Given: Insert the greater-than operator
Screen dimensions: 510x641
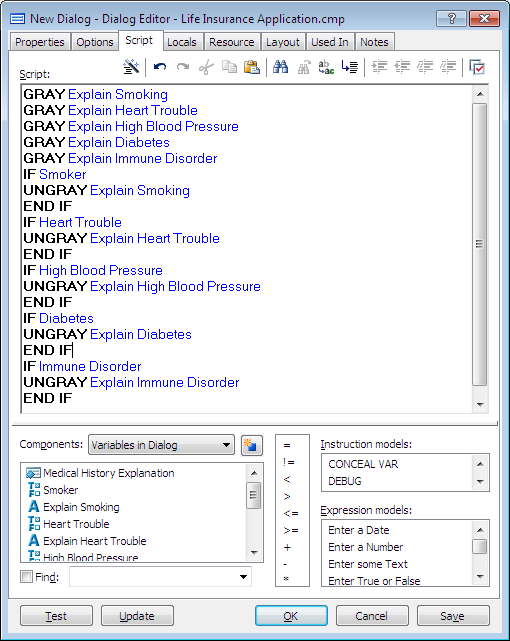Looking at the screenshot, I should [x=287, y=496].
